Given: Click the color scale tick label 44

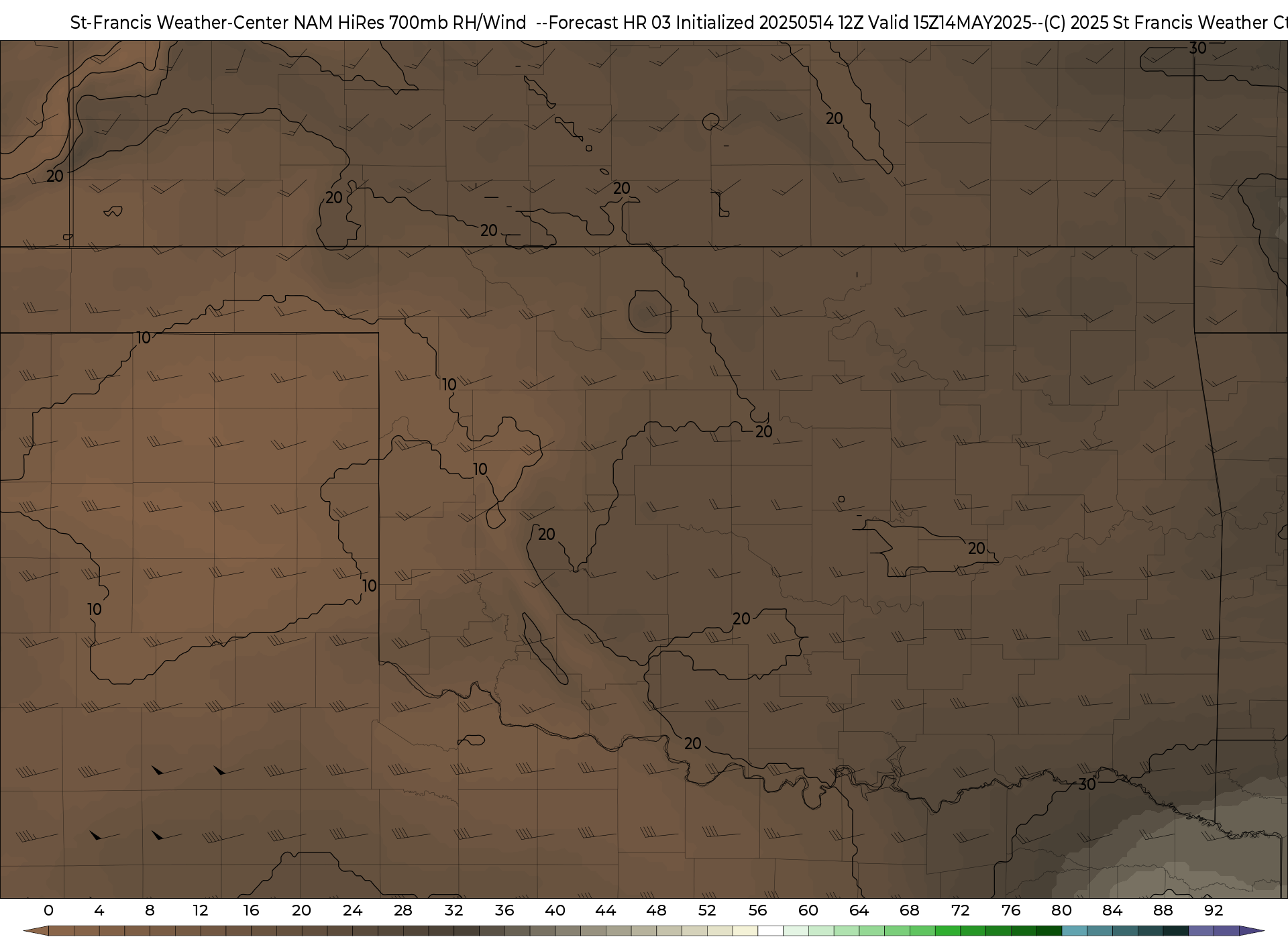Looking at the screenshot, I should coord(606,910).
